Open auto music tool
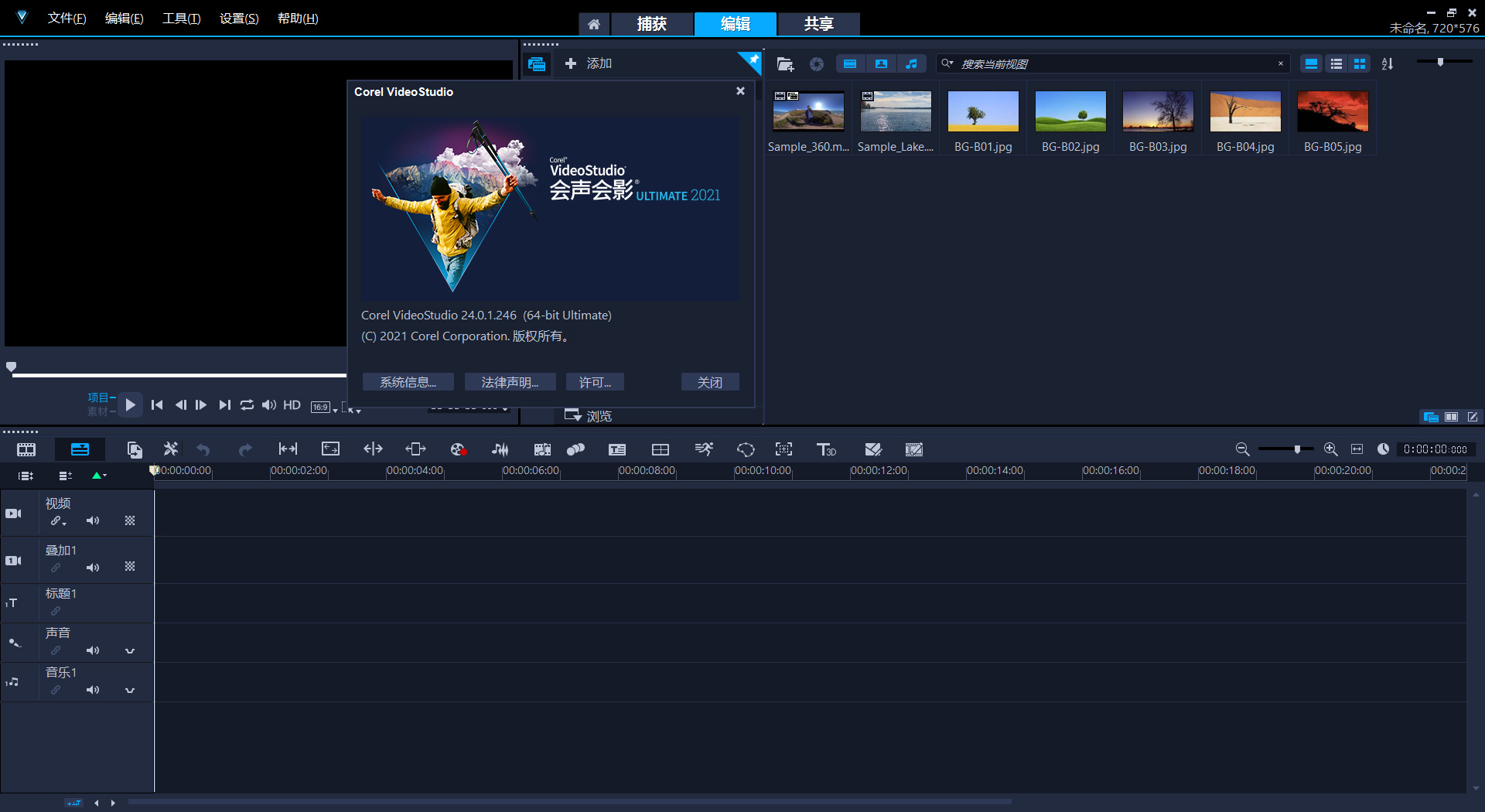Viewport: 1485px width, 812px height. pyautogui.click(x=542, y=449)
